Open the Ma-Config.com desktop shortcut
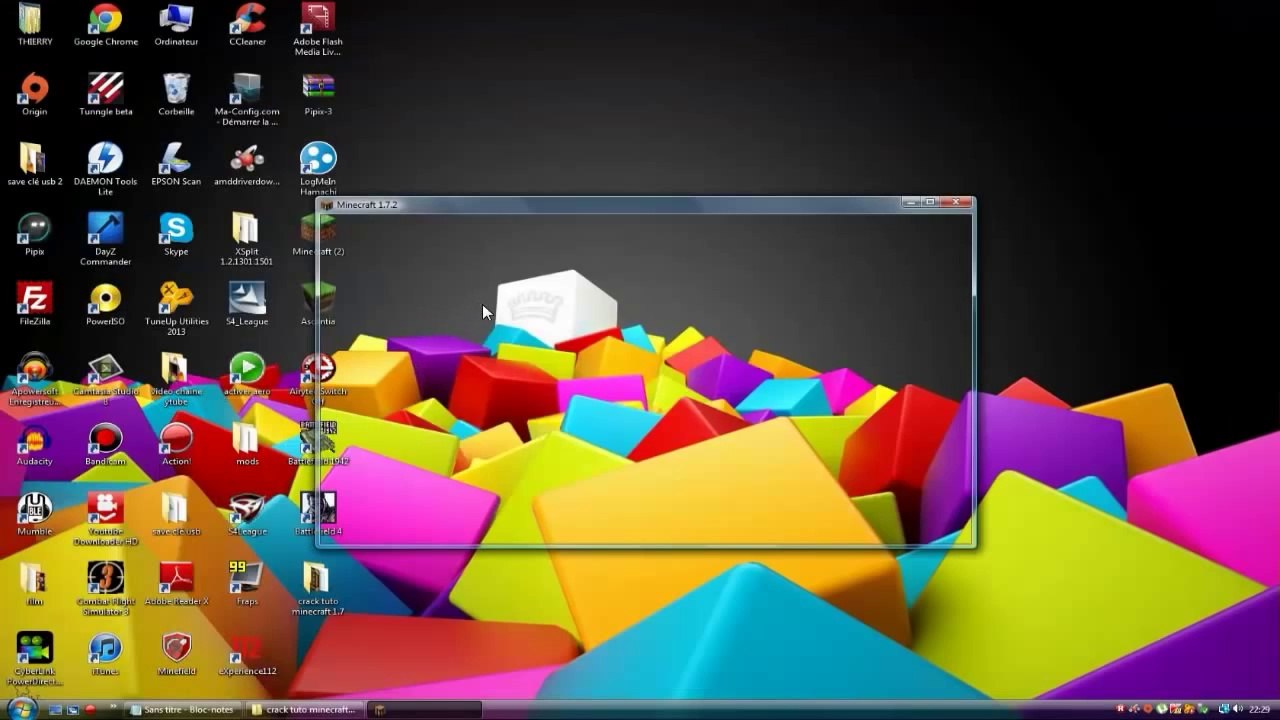 [247, 100]
